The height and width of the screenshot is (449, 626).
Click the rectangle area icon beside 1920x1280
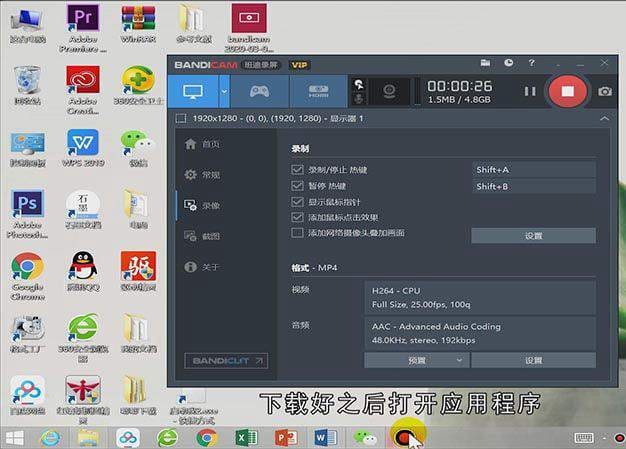(x=181, y=119)
